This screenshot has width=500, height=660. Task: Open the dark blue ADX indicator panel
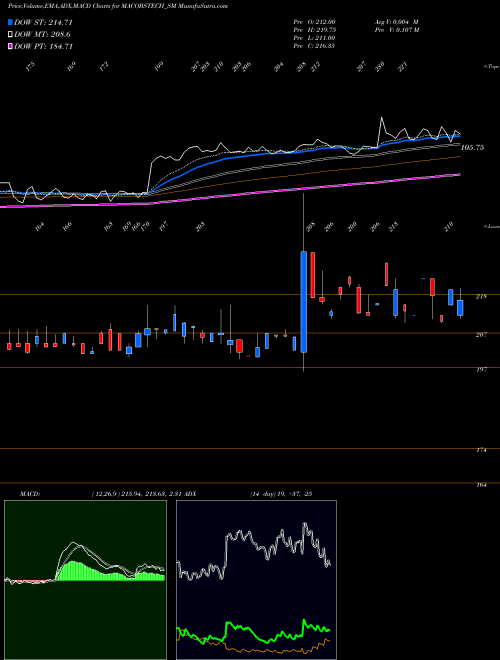[256, 580]
